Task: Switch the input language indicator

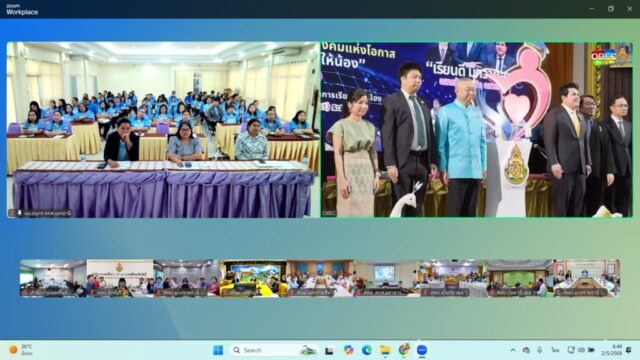Action: [555, 350]
